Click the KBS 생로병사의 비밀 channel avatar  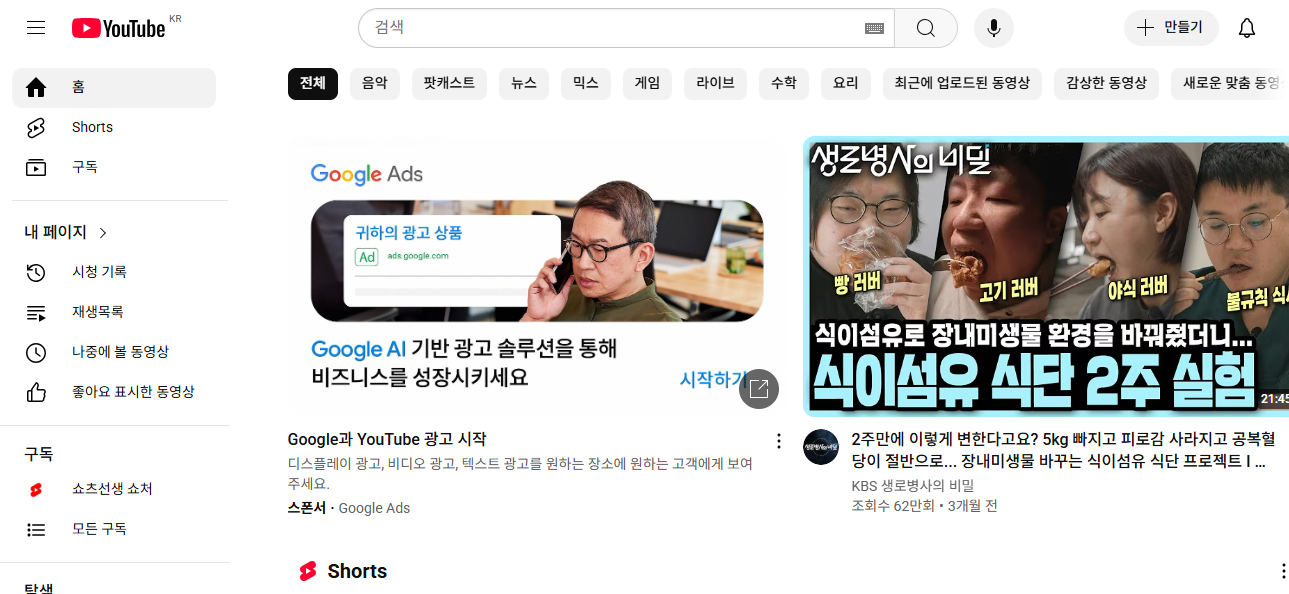tap(820, 448)
